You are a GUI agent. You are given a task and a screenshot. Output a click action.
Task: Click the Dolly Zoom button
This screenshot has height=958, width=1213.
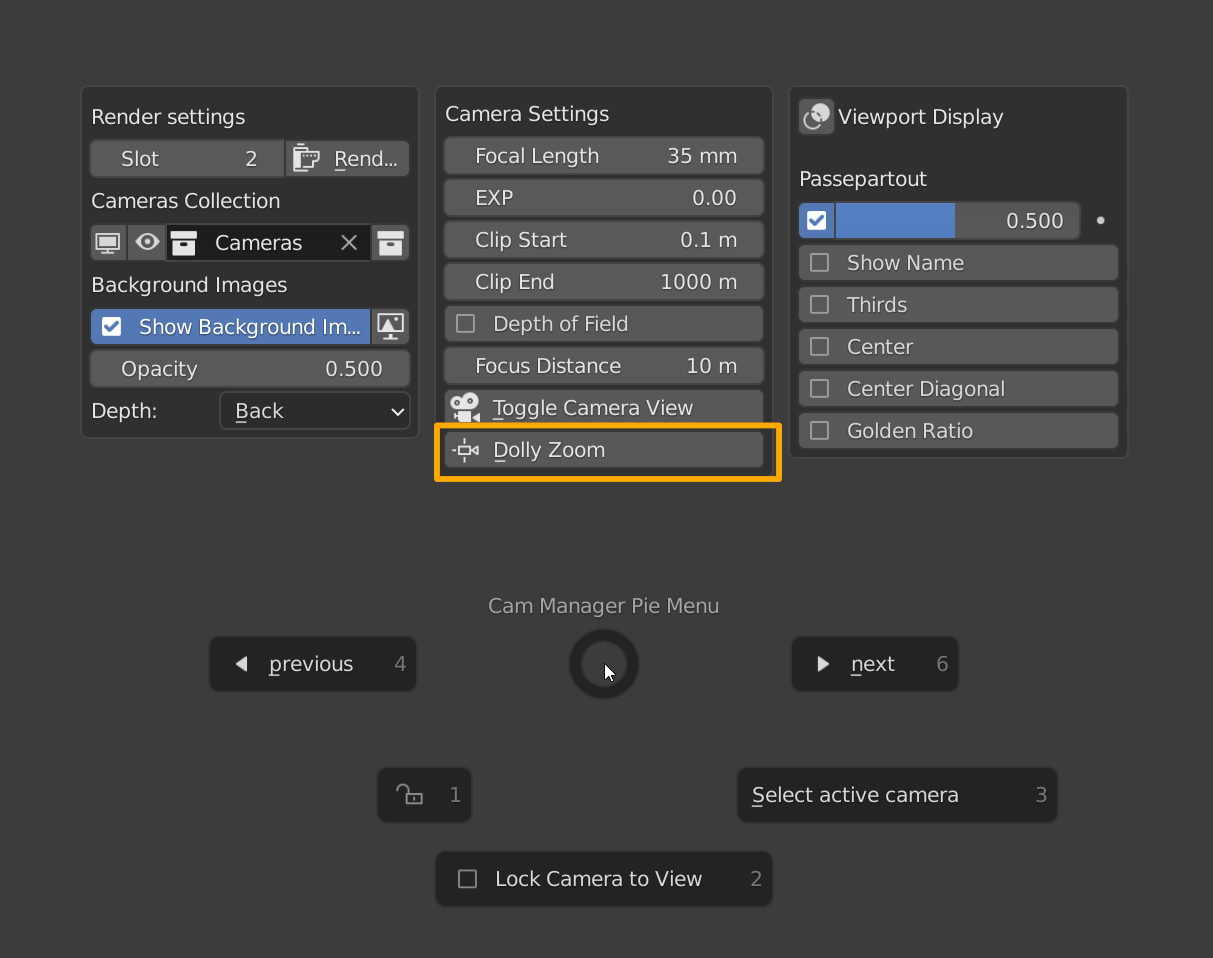pyautogui.click(x=603, y=450)
